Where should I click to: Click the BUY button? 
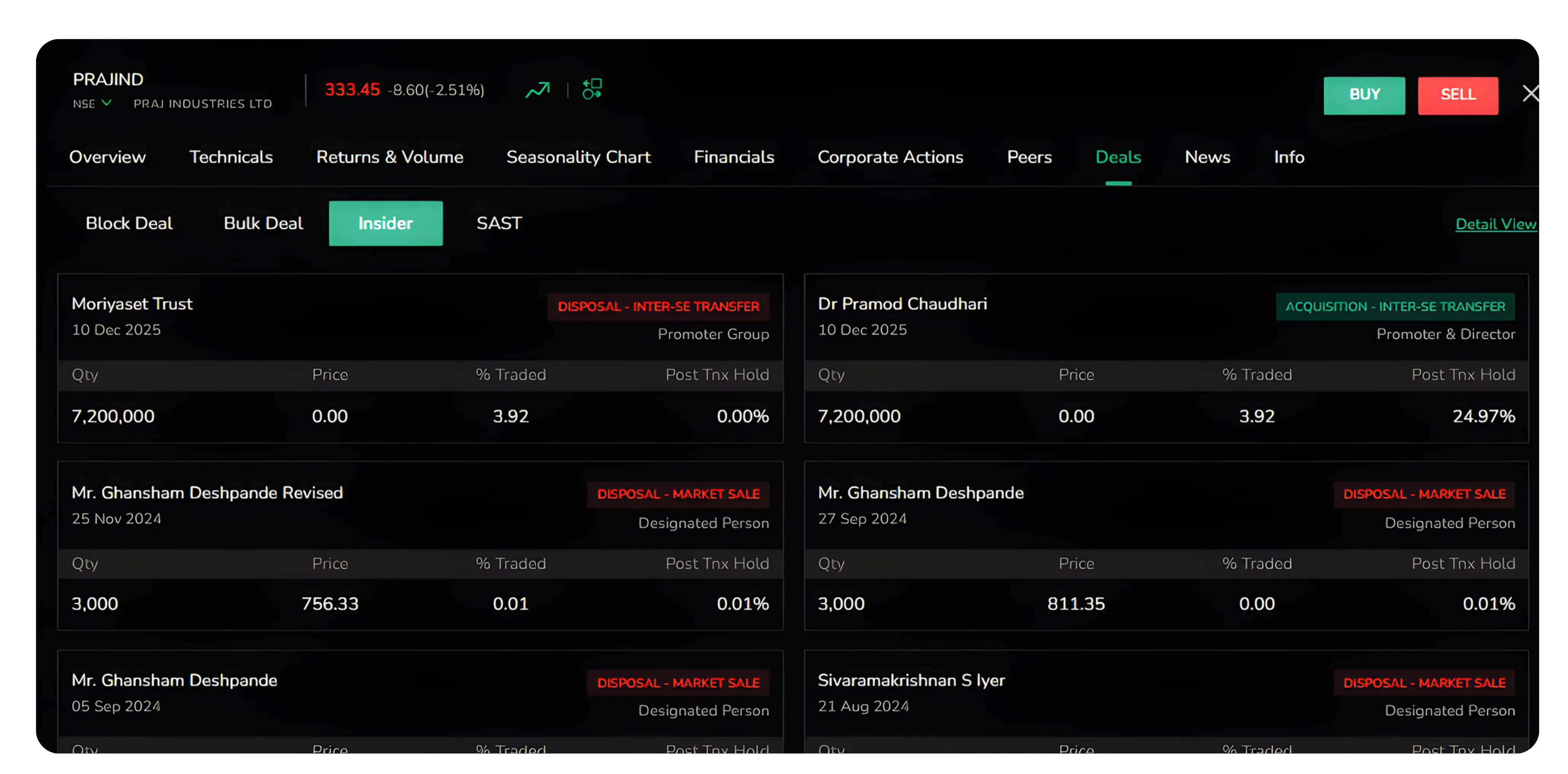point(1364,95)
